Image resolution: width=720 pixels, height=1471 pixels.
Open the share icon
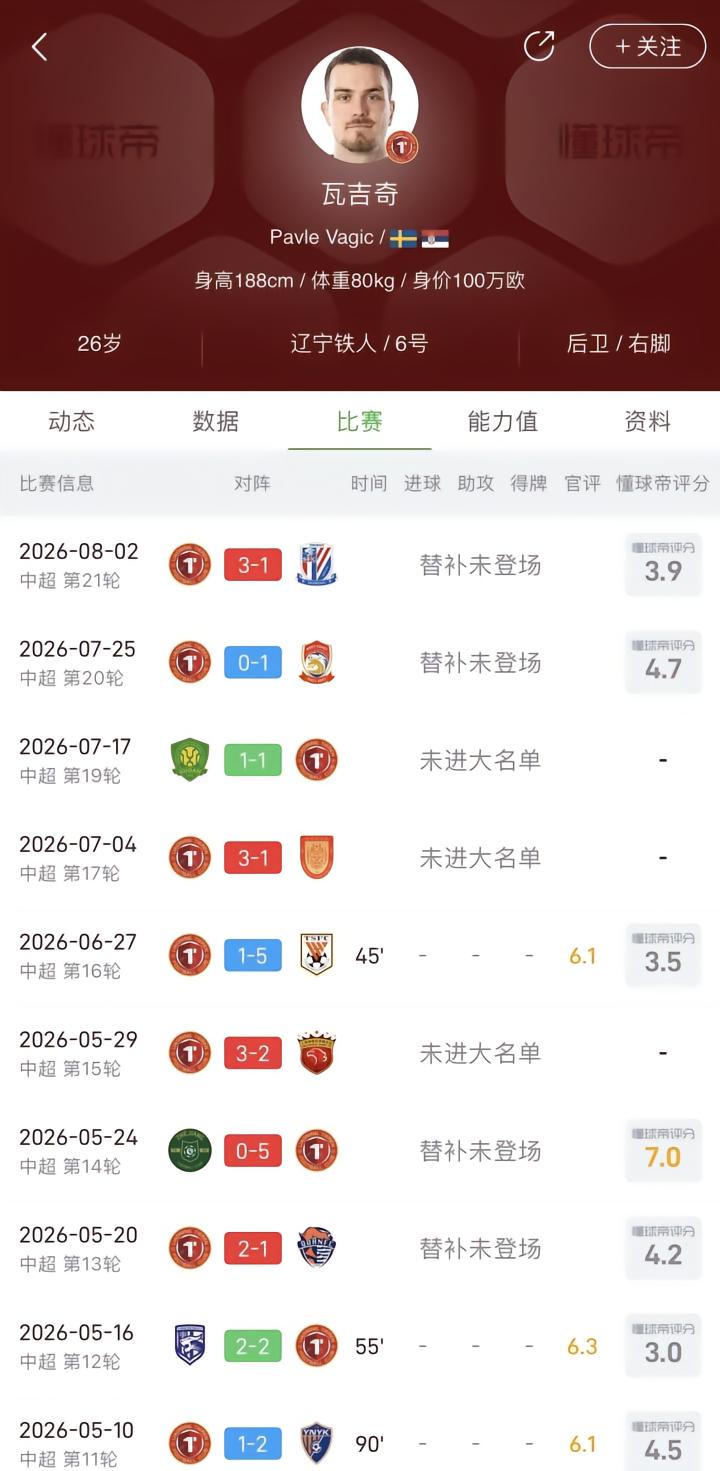[539, 45]
